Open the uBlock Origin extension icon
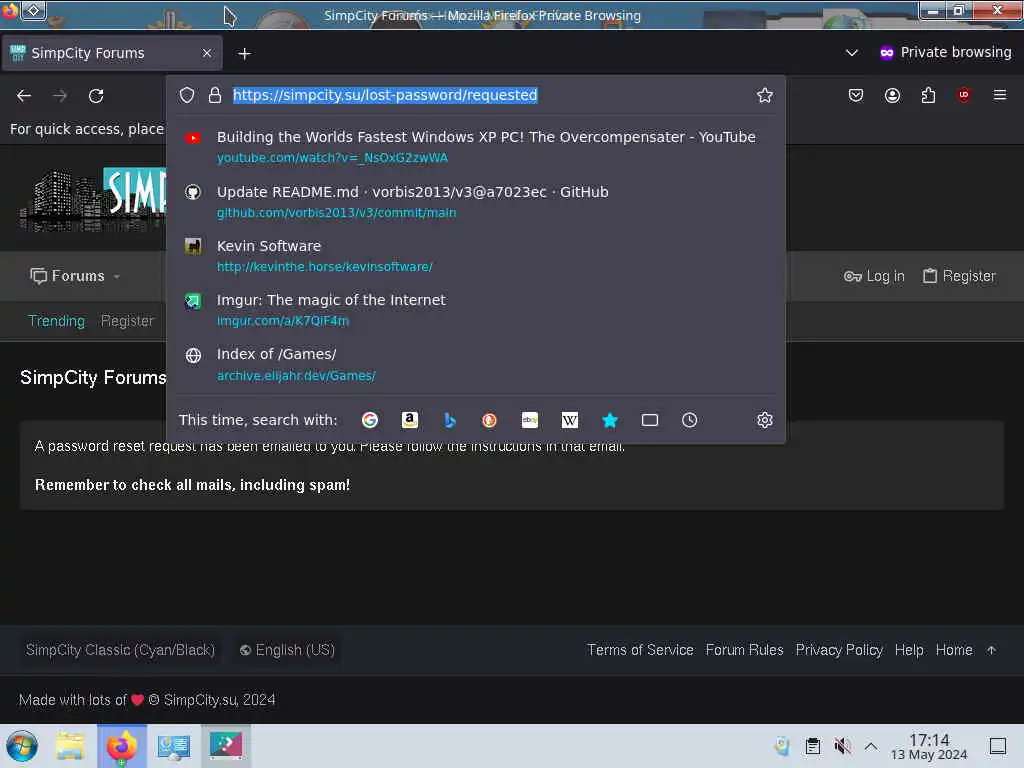 tap(964, 95)
